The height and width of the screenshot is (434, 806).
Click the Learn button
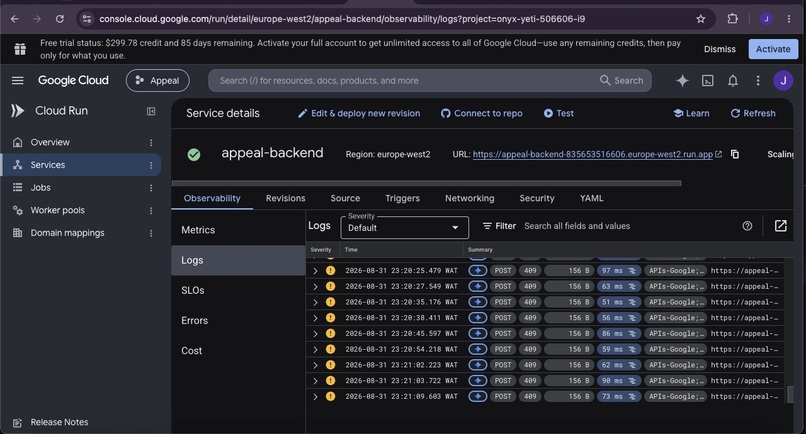coord(691,113)
